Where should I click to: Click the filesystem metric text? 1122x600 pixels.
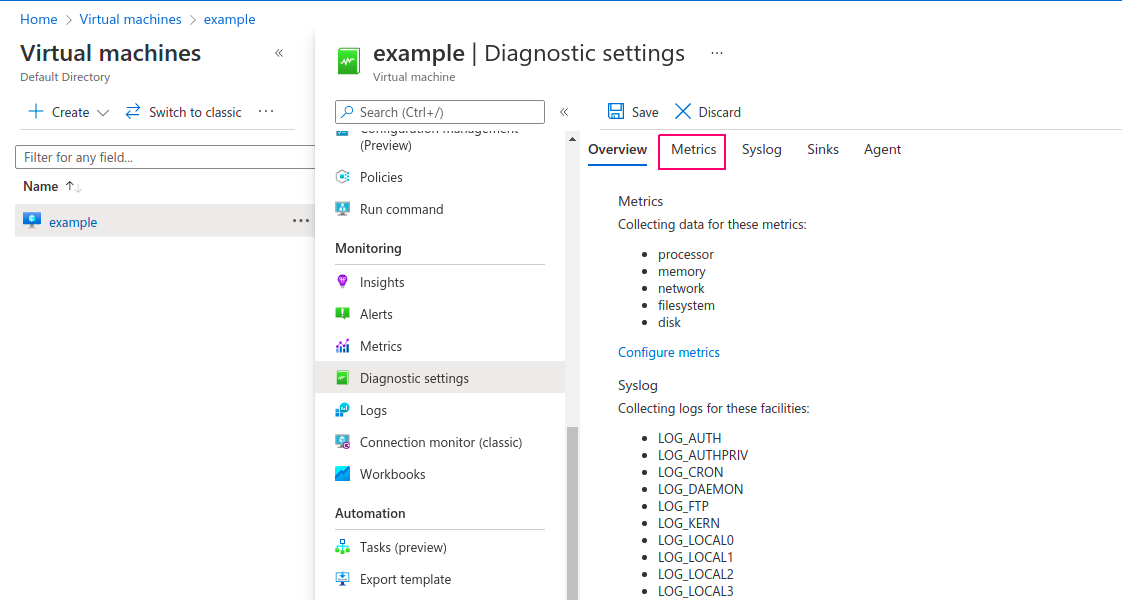coord(686,305)
